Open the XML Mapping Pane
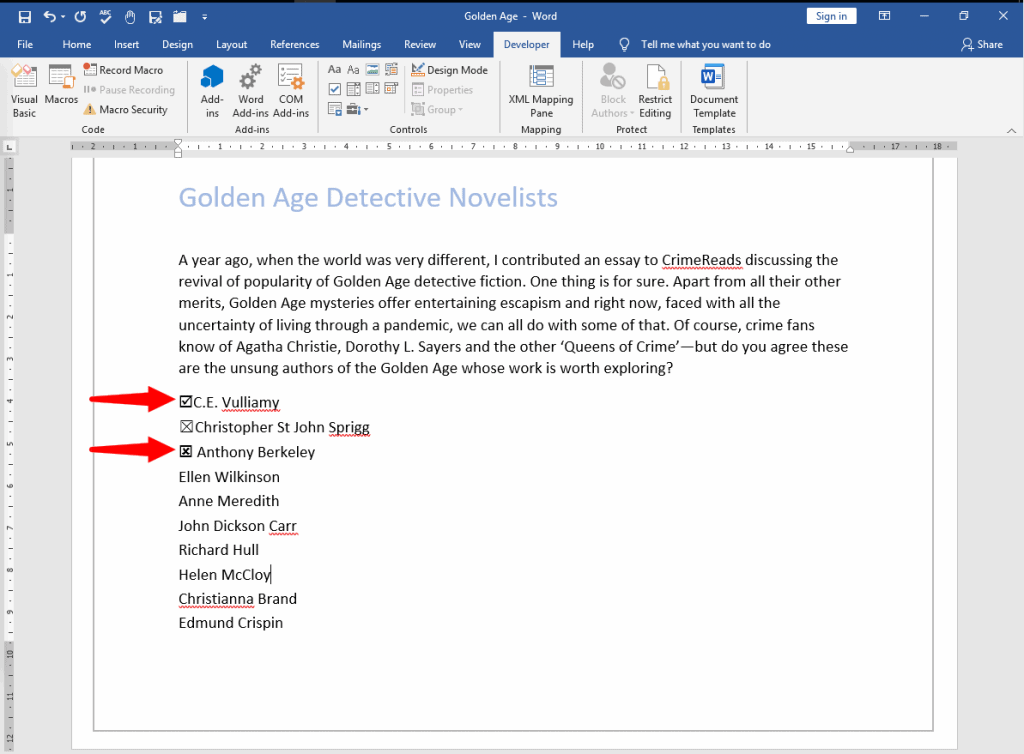The height and width of the screenshot is (754, 1024). pos(541,91)
